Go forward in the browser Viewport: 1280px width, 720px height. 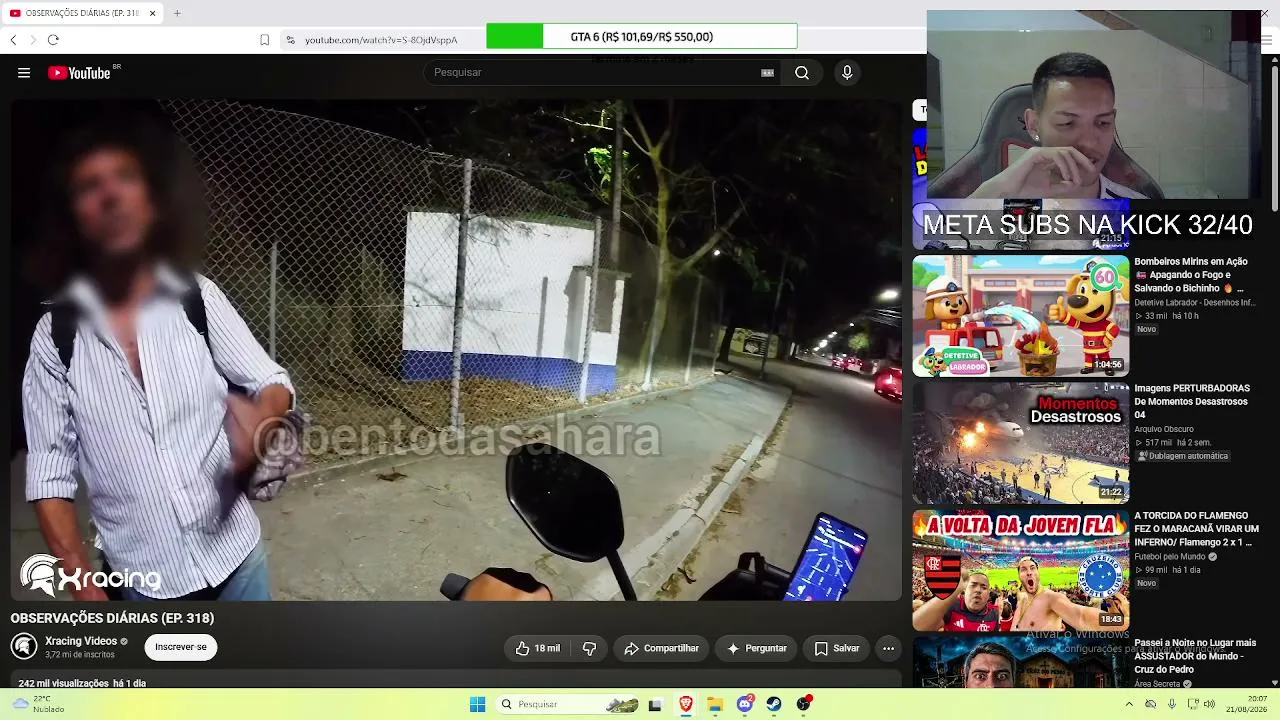tap(33, 40)
